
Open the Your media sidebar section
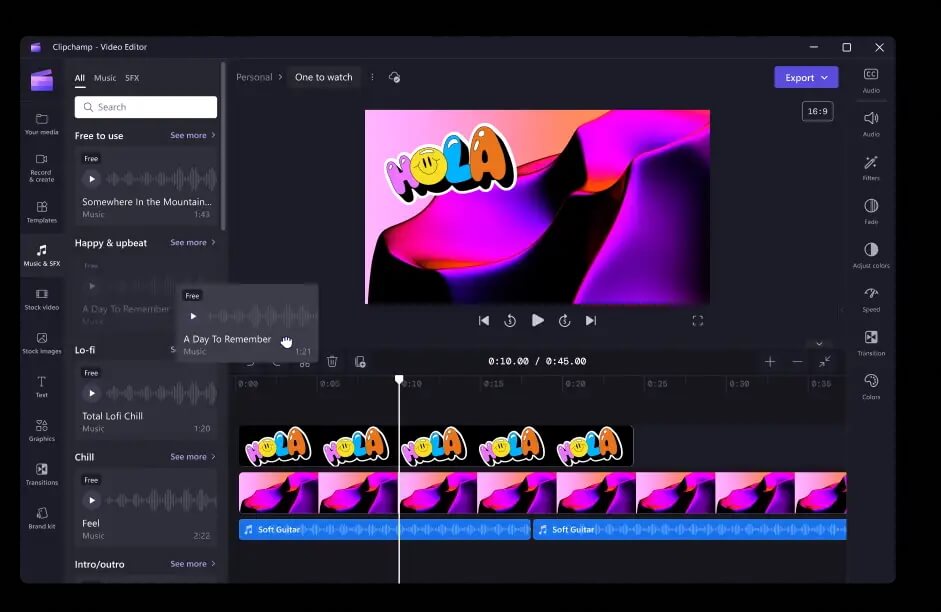pos(41,124)
